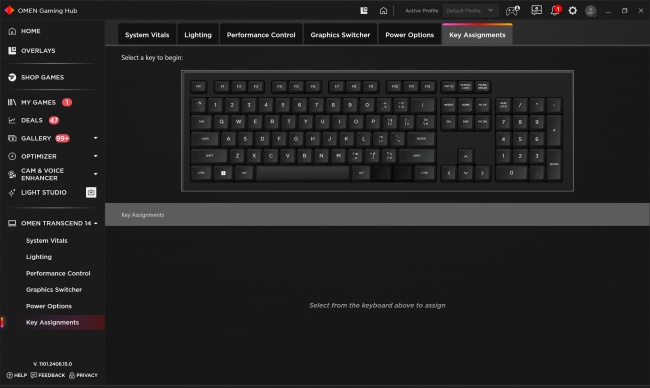Select the left arrow key
650x388 pixels.
[x=449, y=173]
